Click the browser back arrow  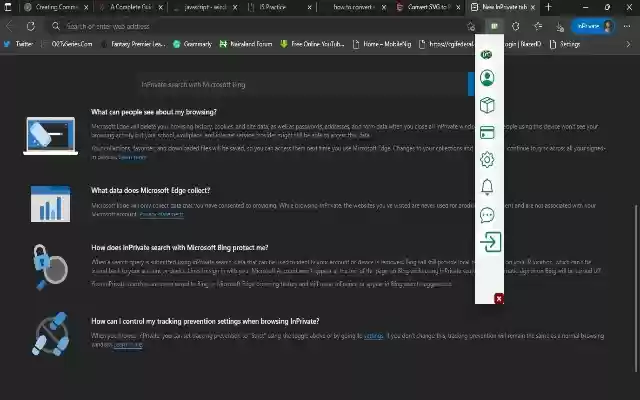(x=9, y=26)
